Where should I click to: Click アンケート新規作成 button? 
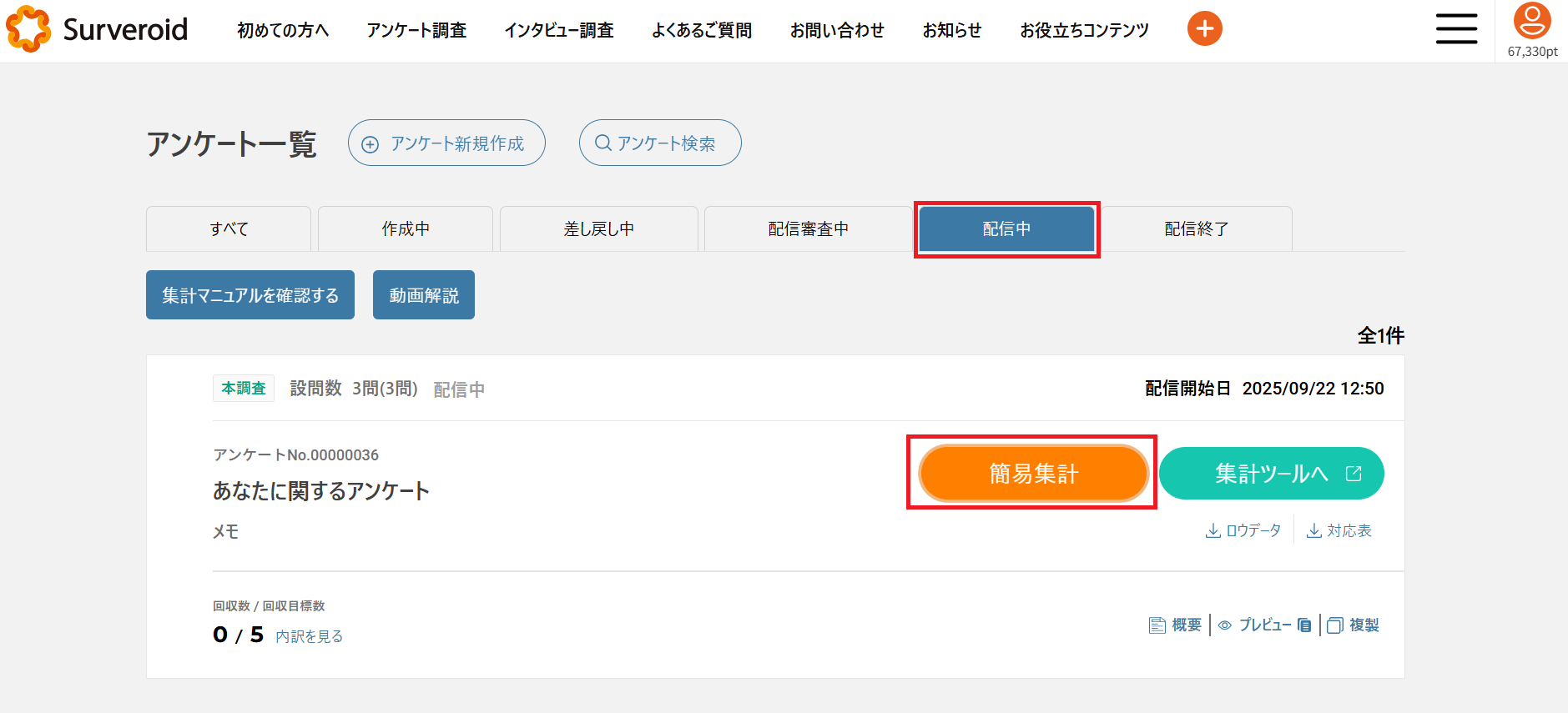[446, 143]
